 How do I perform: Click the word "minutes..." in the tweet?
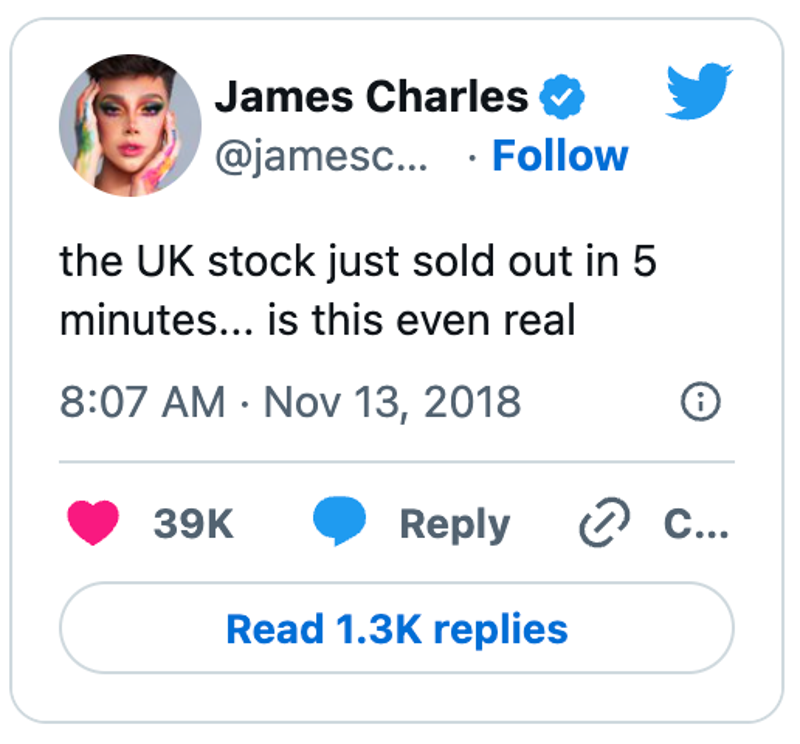tap(156, 320)
